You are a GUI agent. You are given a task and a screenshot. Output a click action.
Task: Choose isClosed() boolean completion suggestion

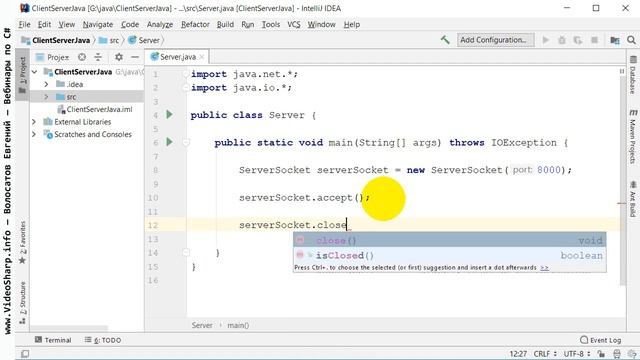(449, 256)
